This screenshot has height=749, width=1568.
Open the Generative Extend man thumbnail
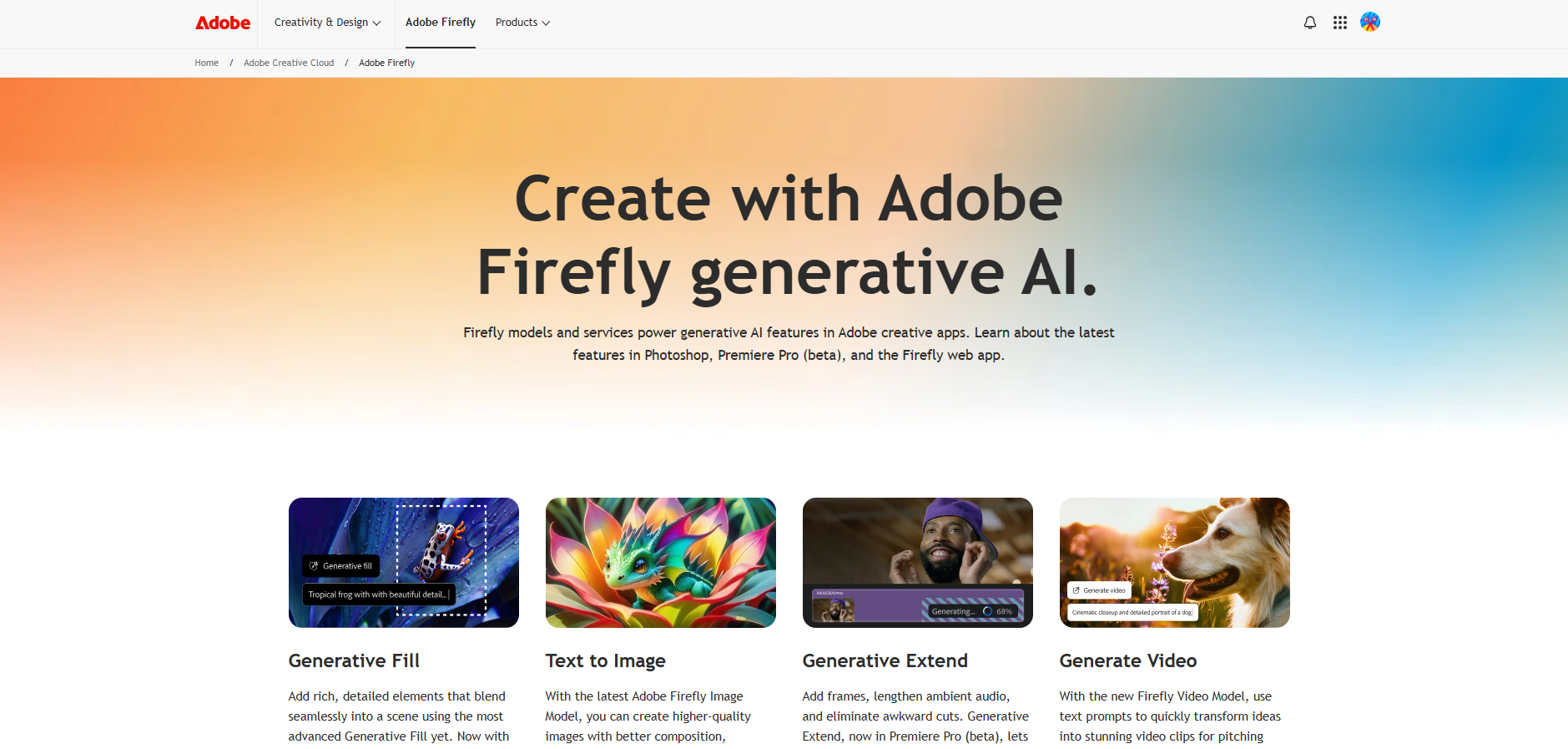tap(918, 563)
